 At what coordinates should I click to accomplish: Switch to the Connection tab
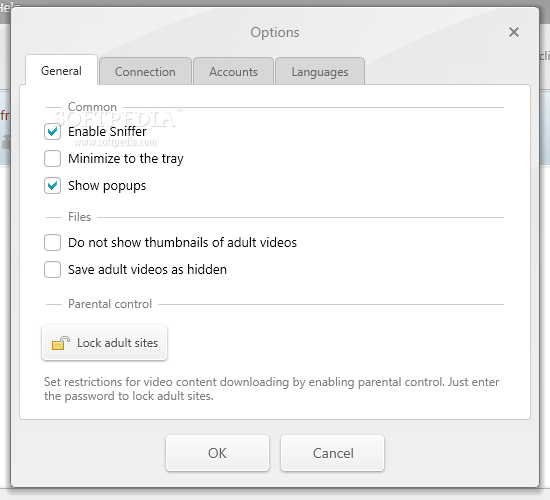(145, 72)
